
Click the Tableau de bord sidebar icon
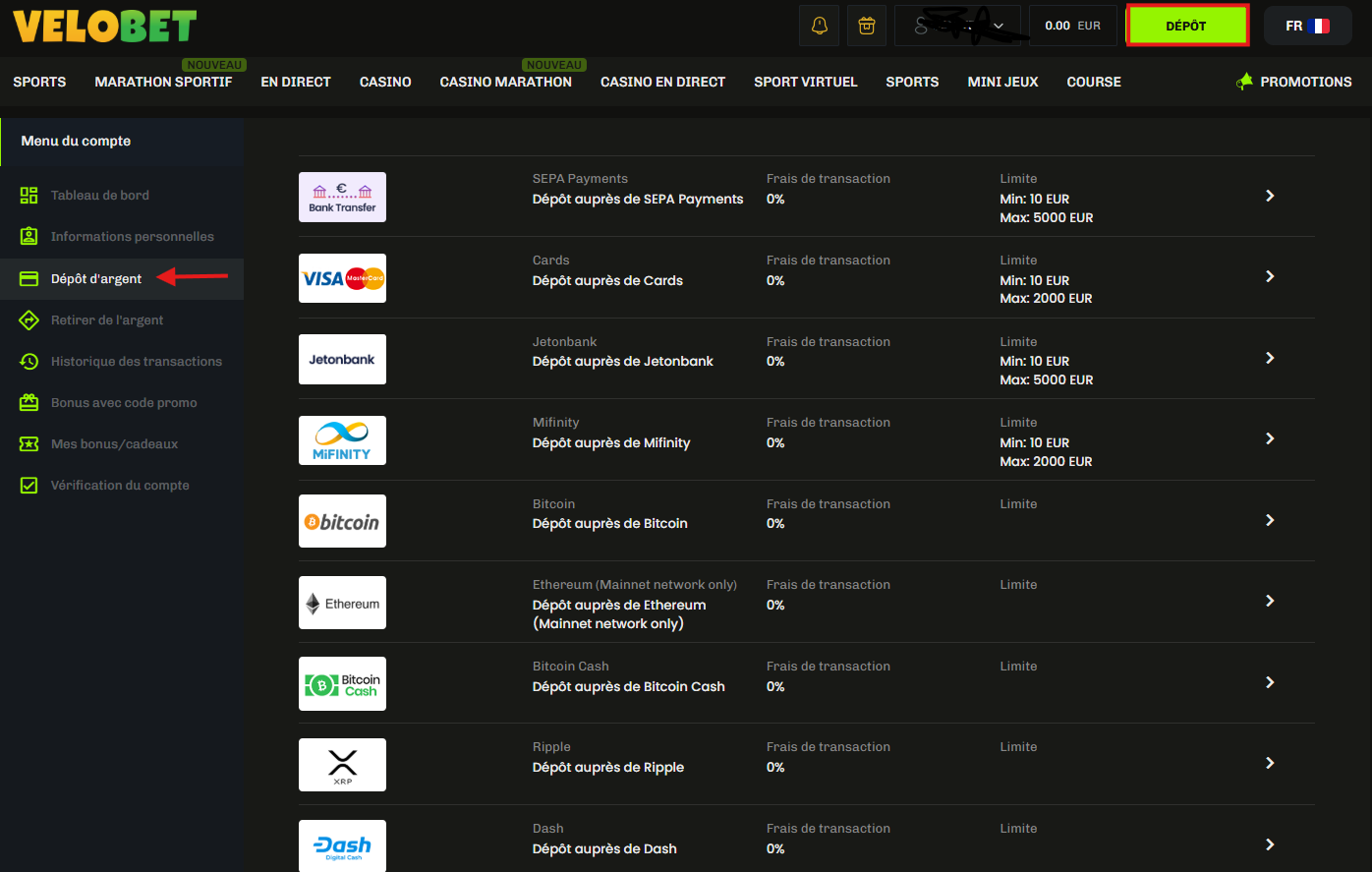point(29,196)
